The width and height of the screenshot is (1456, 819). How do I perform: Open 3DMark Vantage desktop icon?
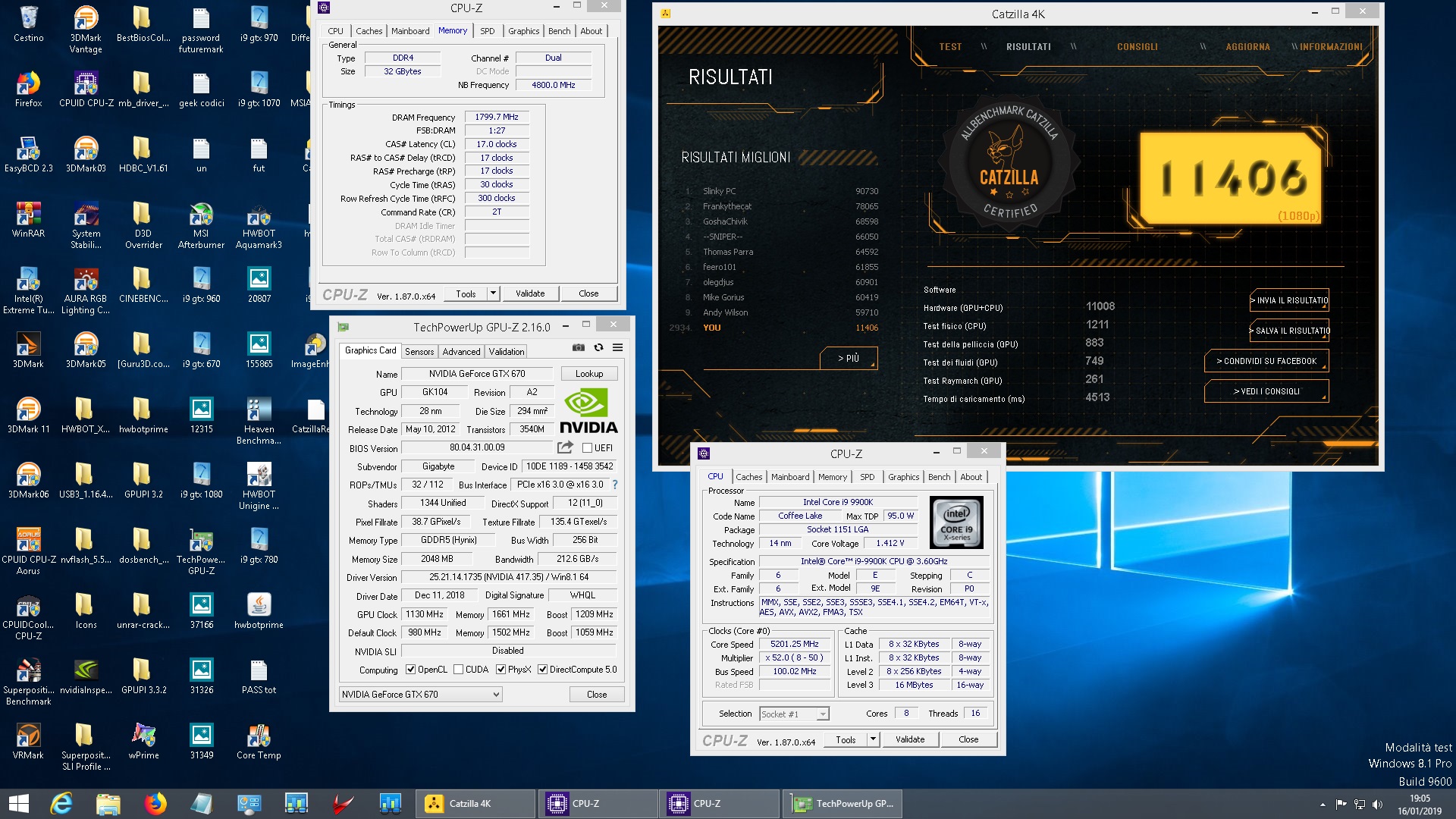tap(86, 30)
